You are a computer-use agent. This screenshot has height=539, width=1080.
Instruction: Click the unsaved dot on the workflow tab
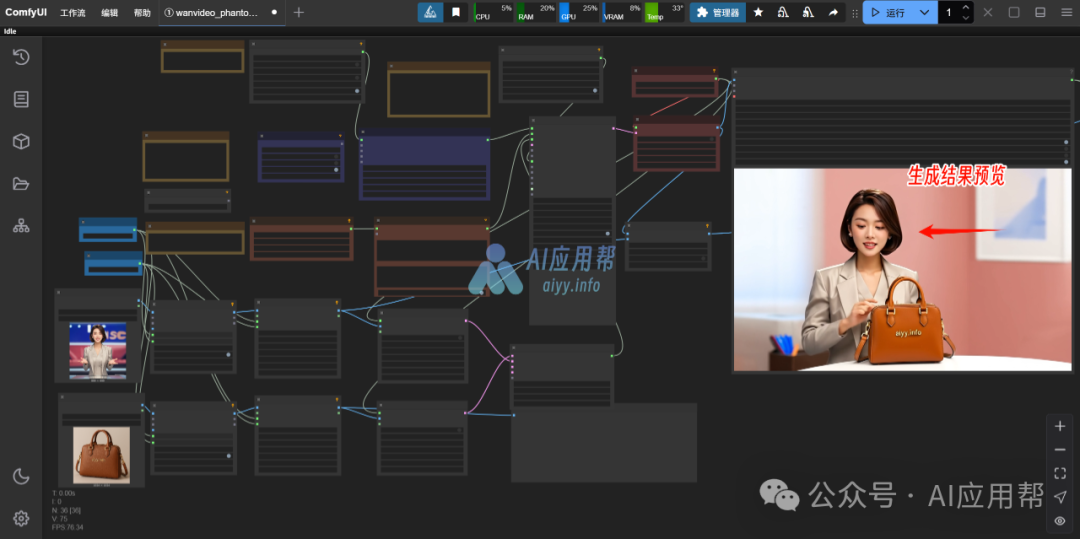pos(274,12)
